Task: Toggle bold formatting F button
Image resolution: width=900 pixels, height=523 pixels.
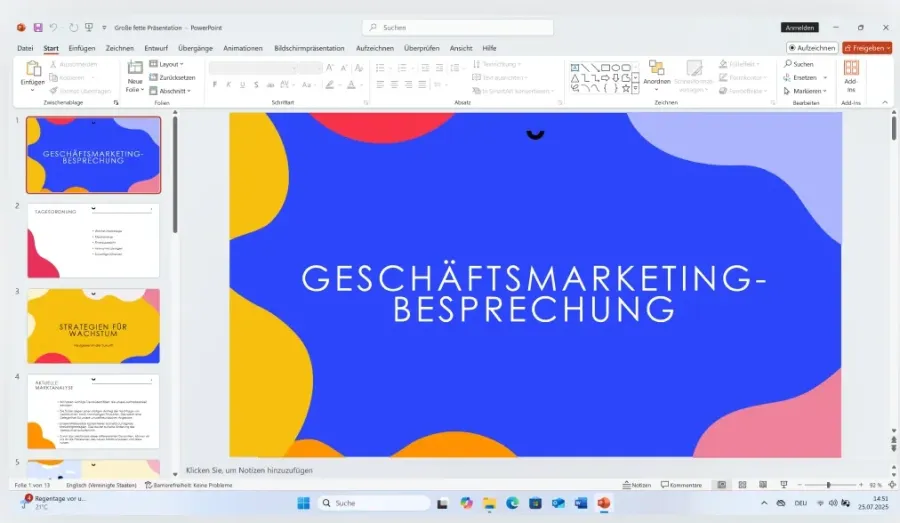Action: [x=215, y=85]
